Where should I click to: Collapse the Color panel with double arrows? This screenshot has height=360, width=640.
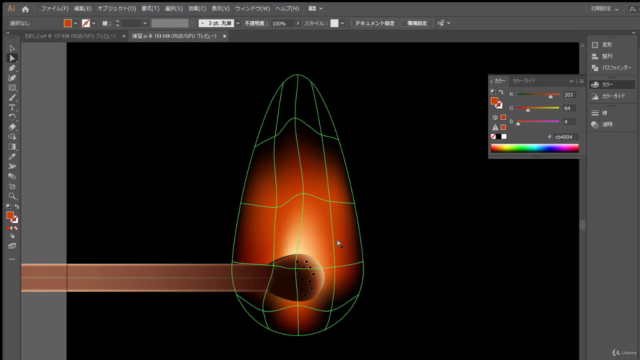571,81
